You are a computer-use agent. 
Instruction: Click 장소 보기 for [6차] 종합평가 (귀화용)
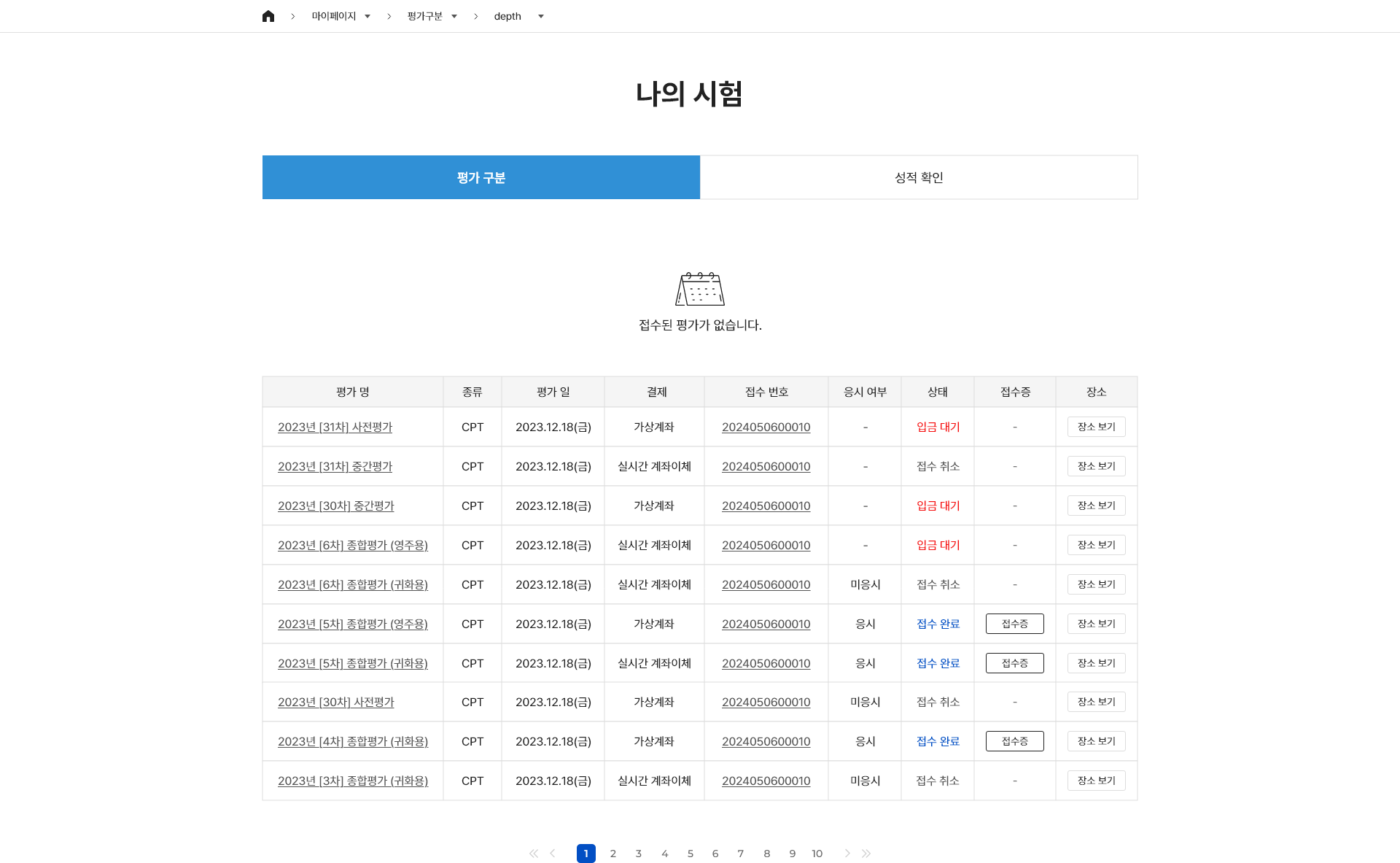click(1097, 584)
